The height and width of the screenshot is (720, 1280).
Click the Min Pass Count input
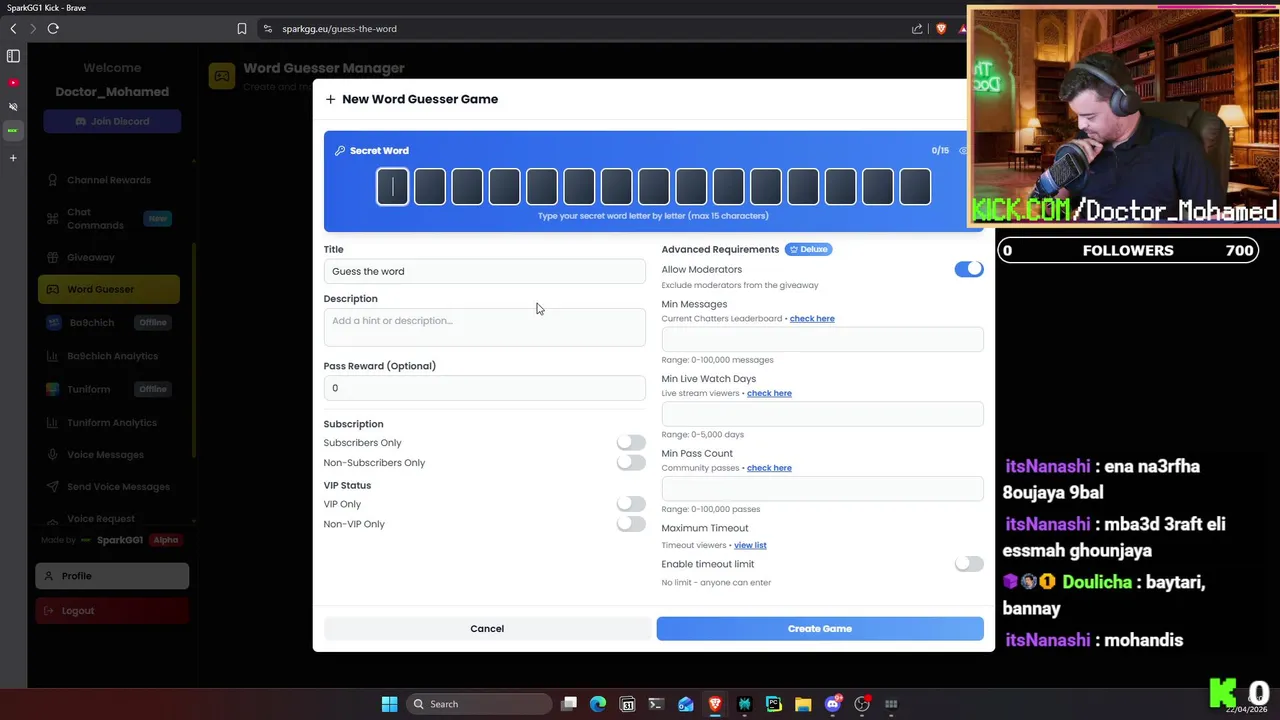click(x=822, y=489)
